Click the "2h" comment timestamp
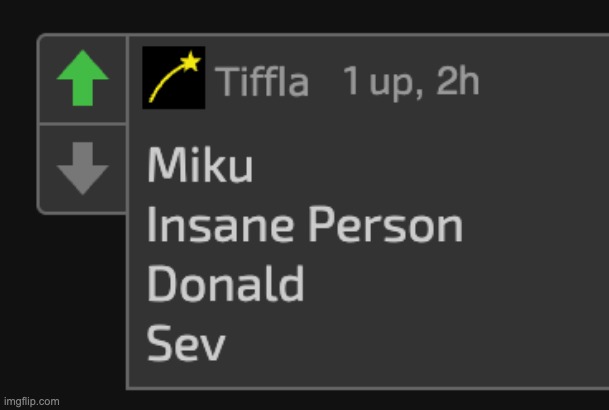Image resolution: width=609 pixels, height=410 pixels. (x=459, y=82)
